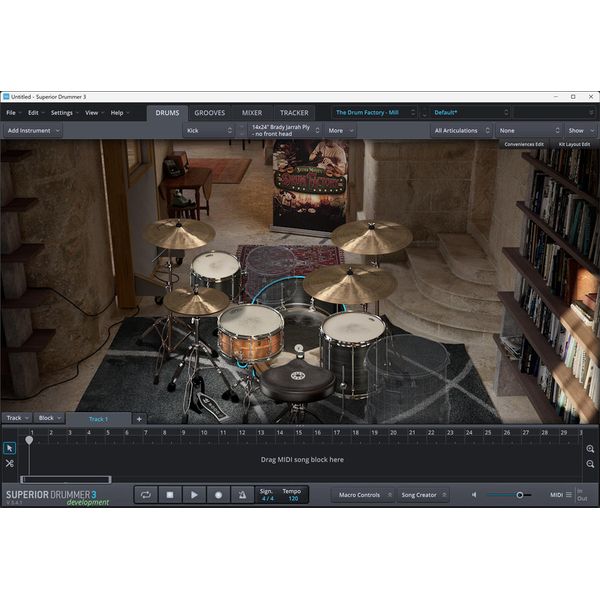600x600 pixels.
Task: Open the 14x24" Brady Jarrah Ply dropdown
Action: (285, 130)
